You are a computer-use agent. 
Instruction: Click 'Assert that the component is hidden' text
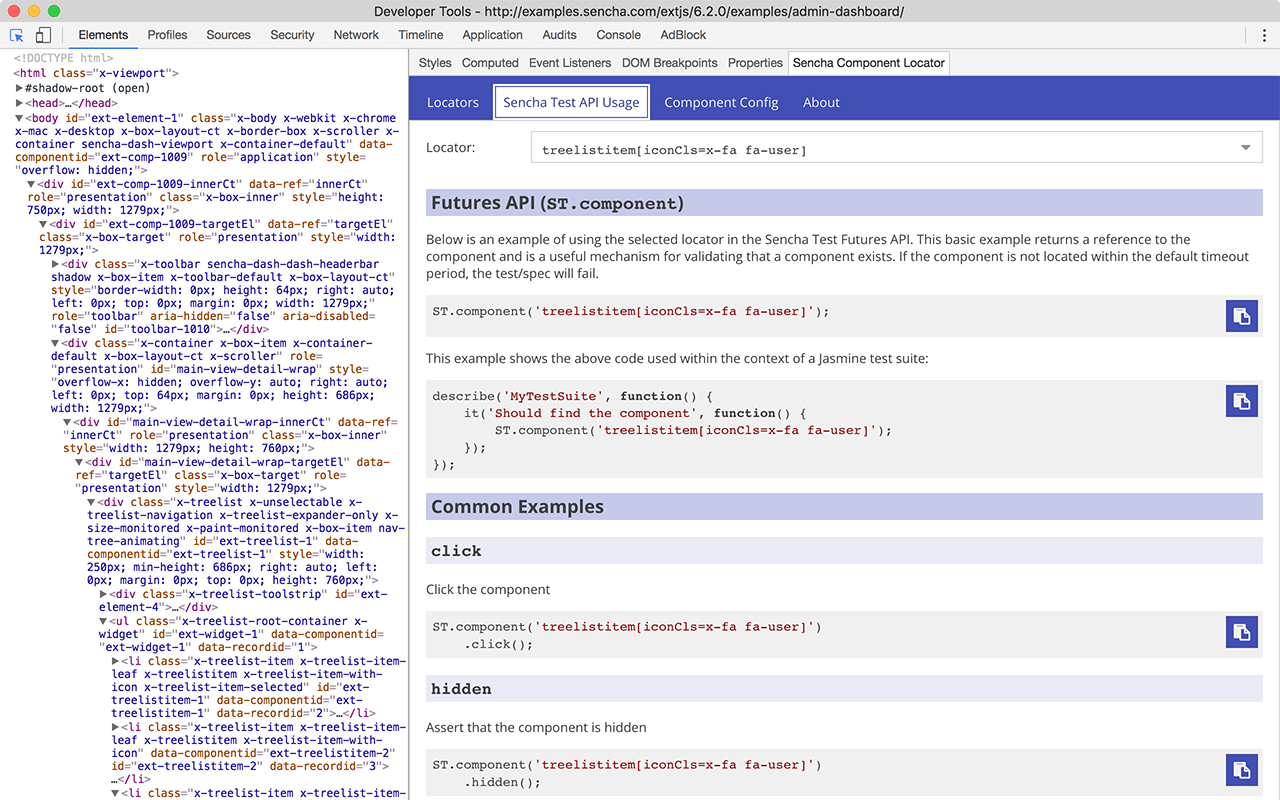pyautogui.click(x=536, y=727)
